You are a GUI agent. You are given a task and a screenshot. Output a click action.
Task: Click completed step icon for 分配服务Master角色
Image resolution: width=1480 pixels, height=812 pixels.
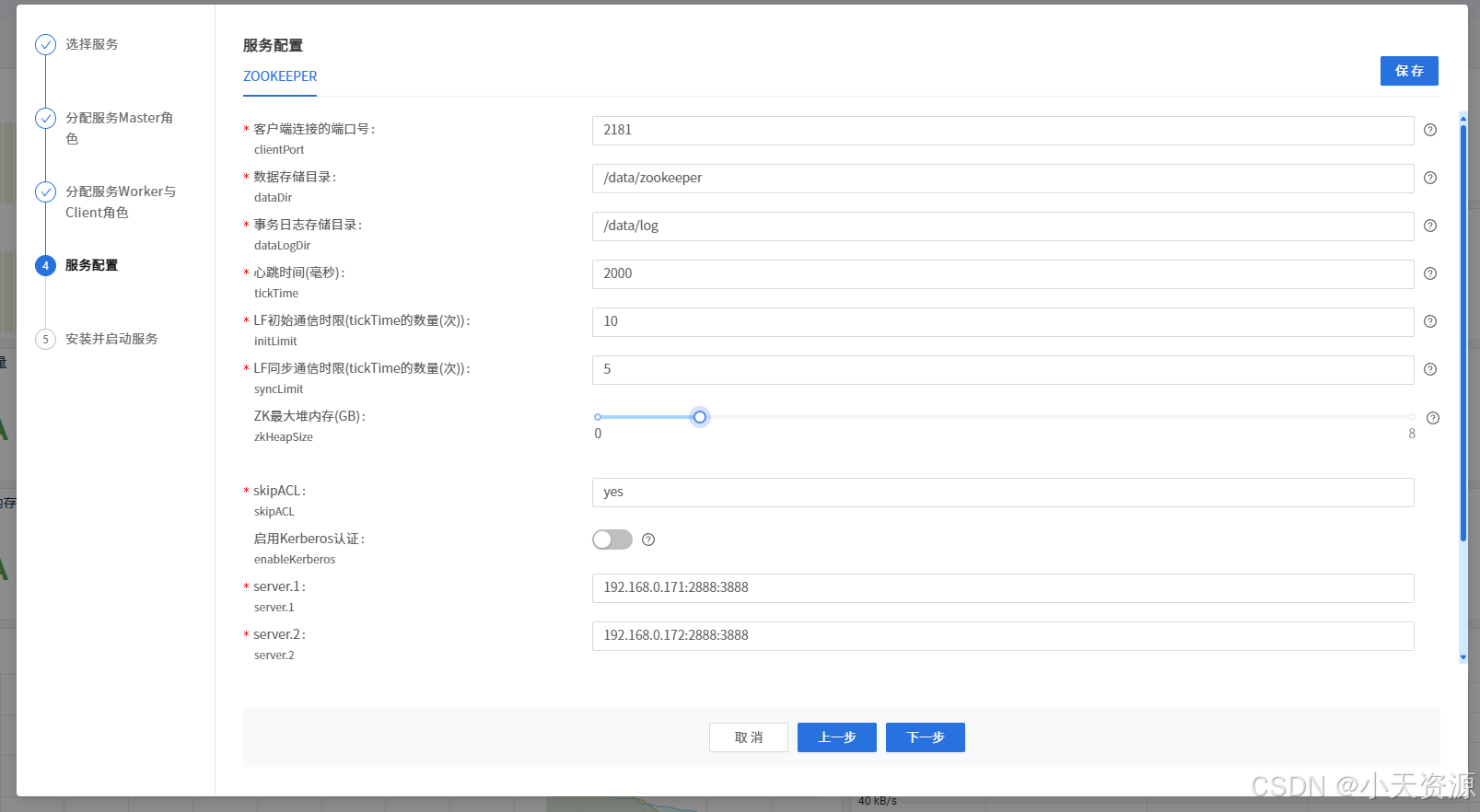click(x=45, y=118)
